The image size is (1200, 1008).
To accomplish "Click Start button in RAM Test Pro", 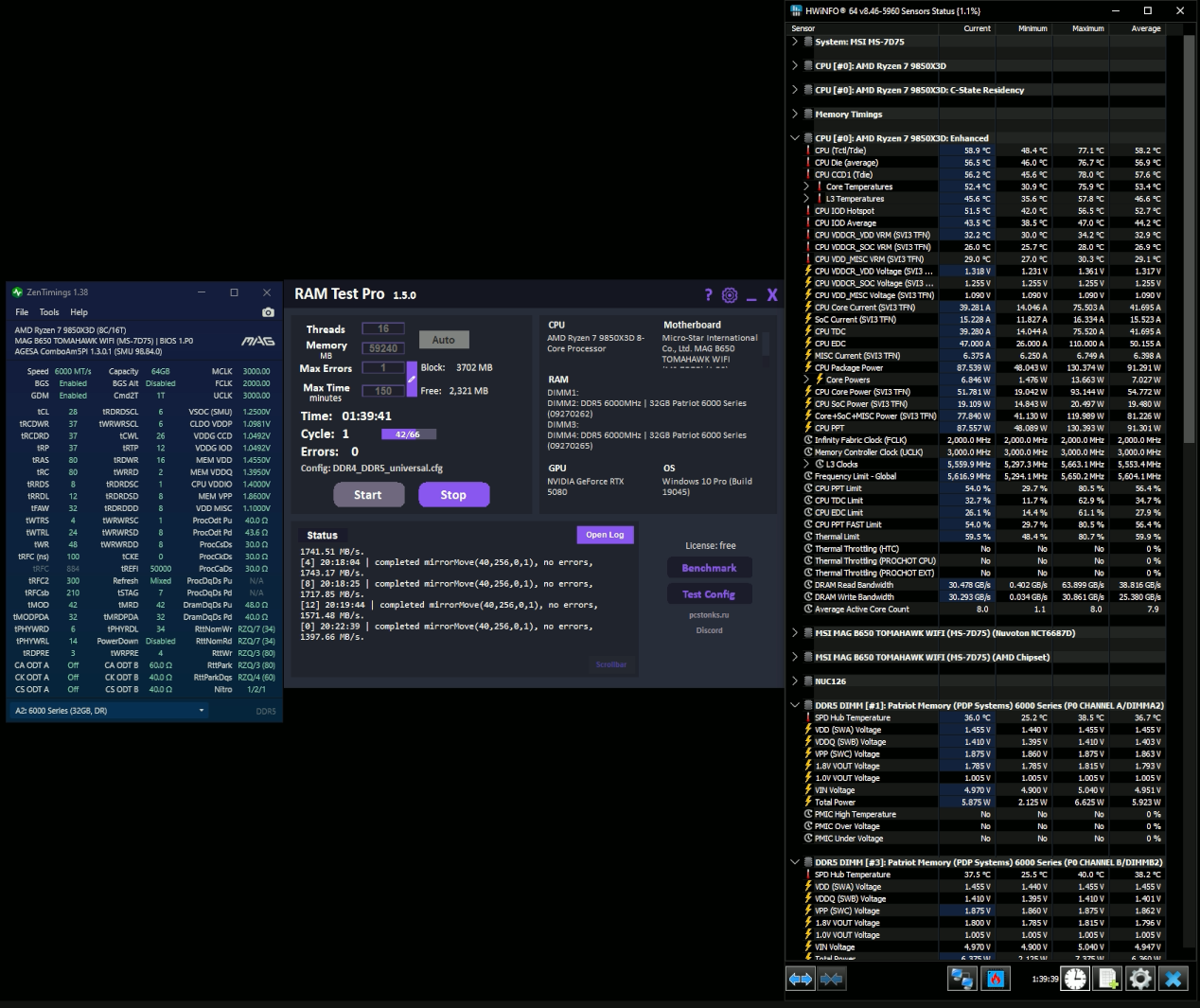I will (x=368, y=495).
